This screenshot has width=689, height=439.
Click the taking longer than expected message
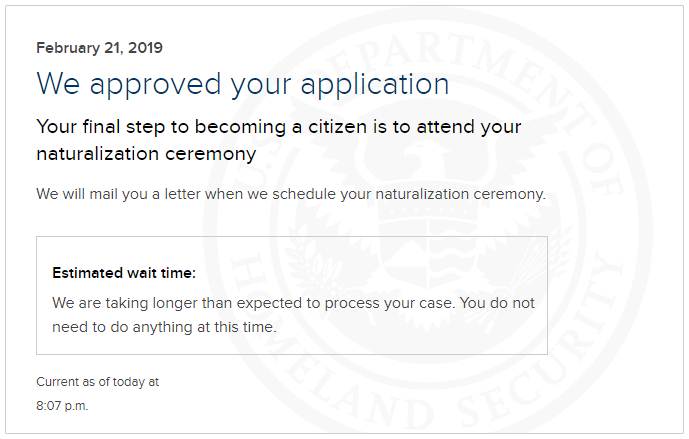[x=293, y=303]
